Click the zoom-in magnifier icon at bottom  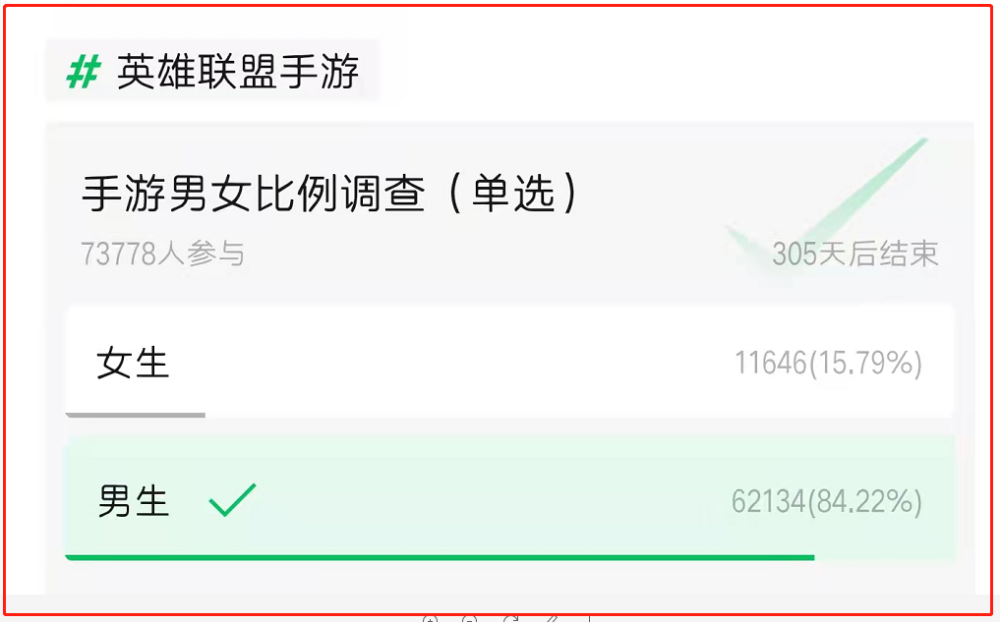[x=430, y=618]
